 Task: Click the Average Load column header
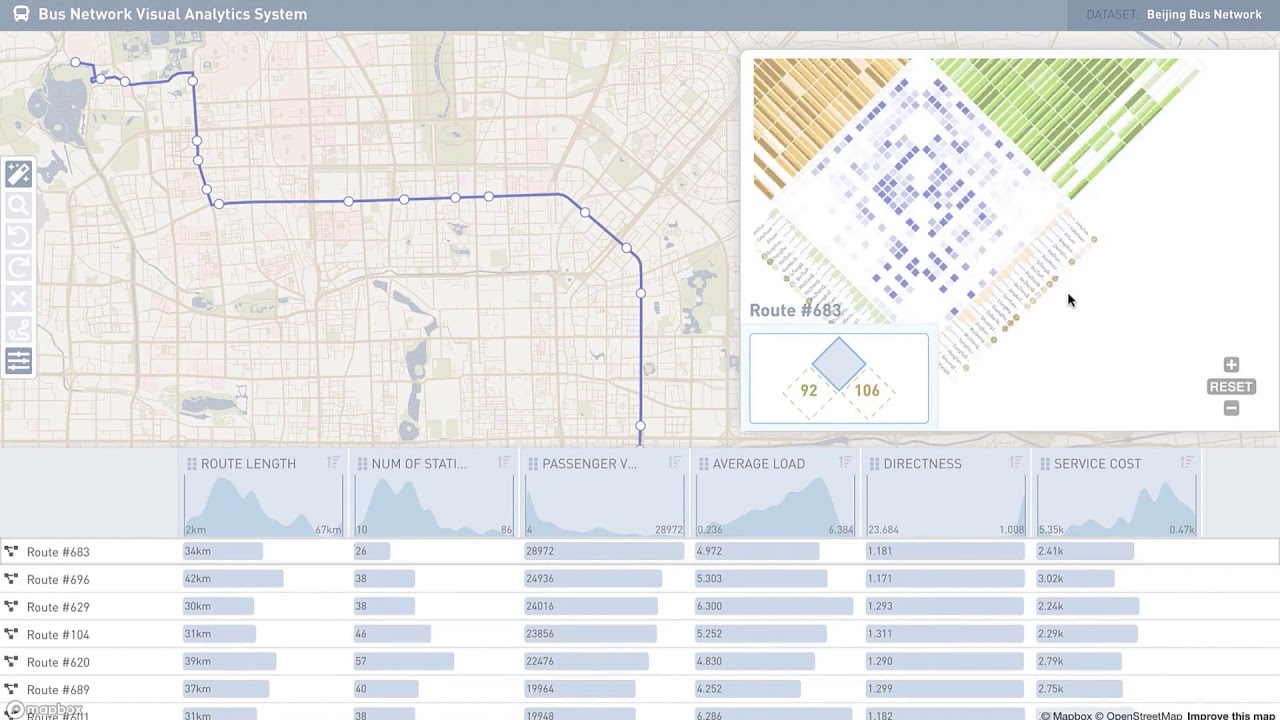(x=758, y=463)
